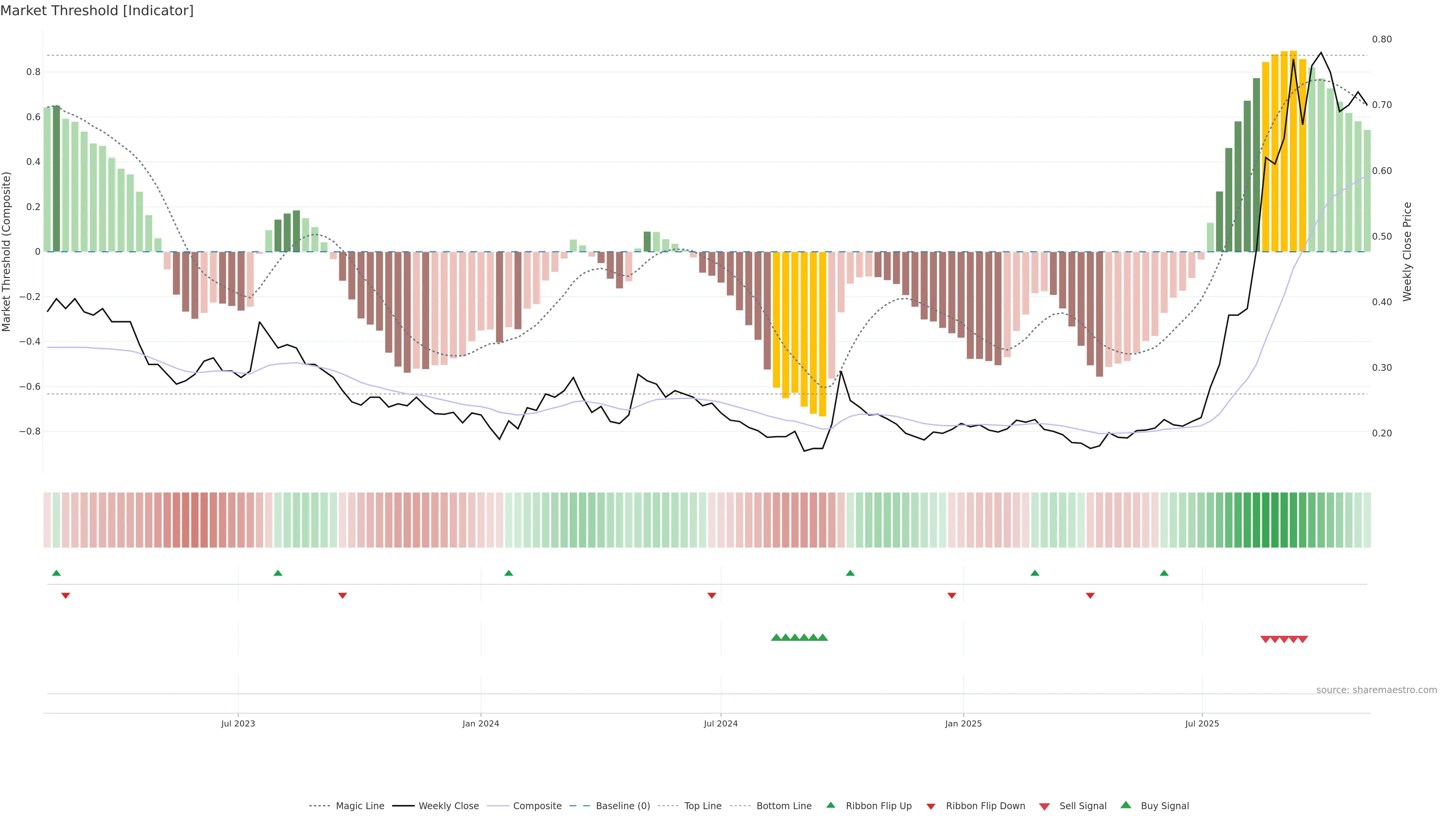
Task: Click the Ribbon Flip Up legend triangle
Action: point(830,805)
